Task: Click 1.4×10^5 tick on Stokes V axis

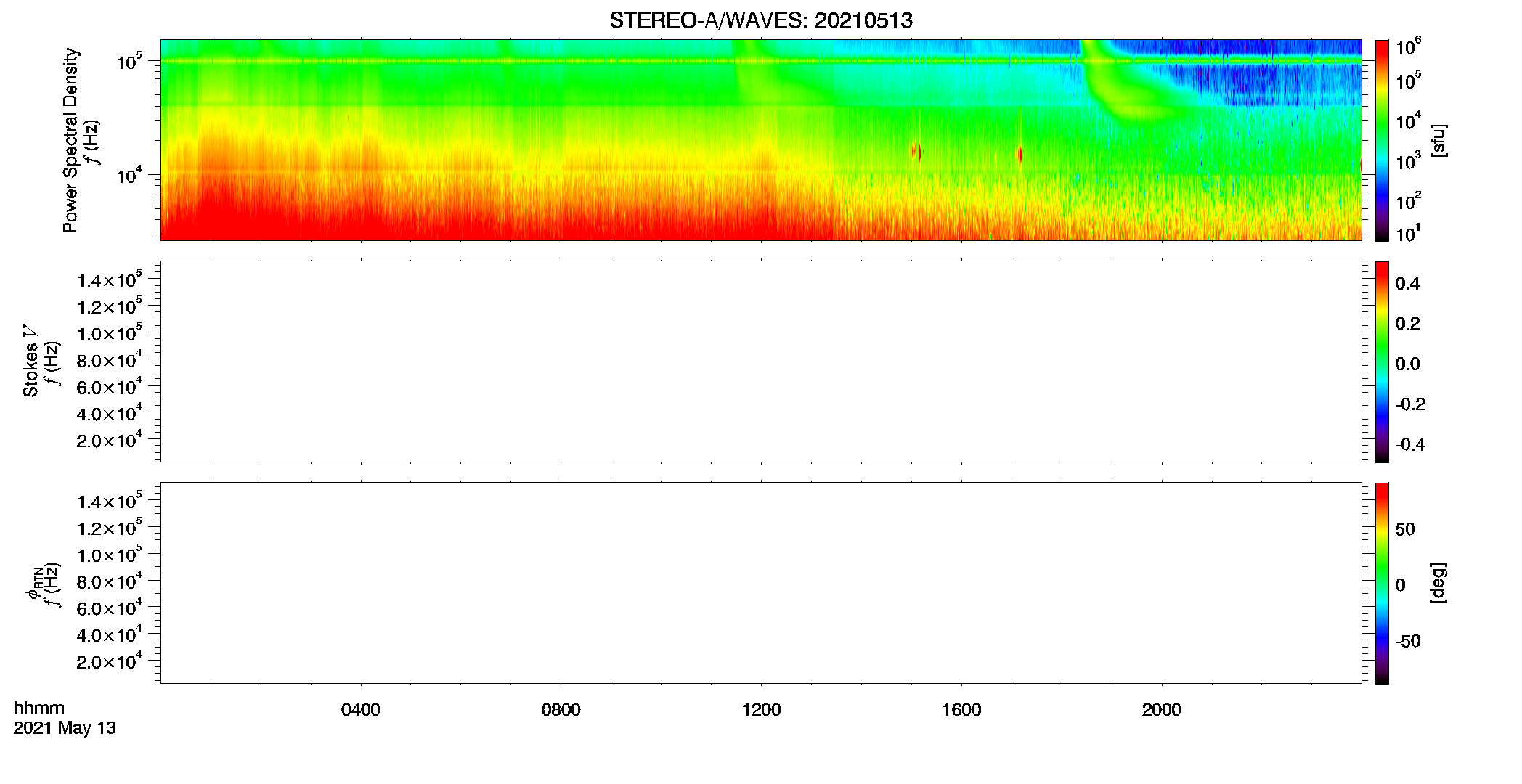Action: (110, 279)
